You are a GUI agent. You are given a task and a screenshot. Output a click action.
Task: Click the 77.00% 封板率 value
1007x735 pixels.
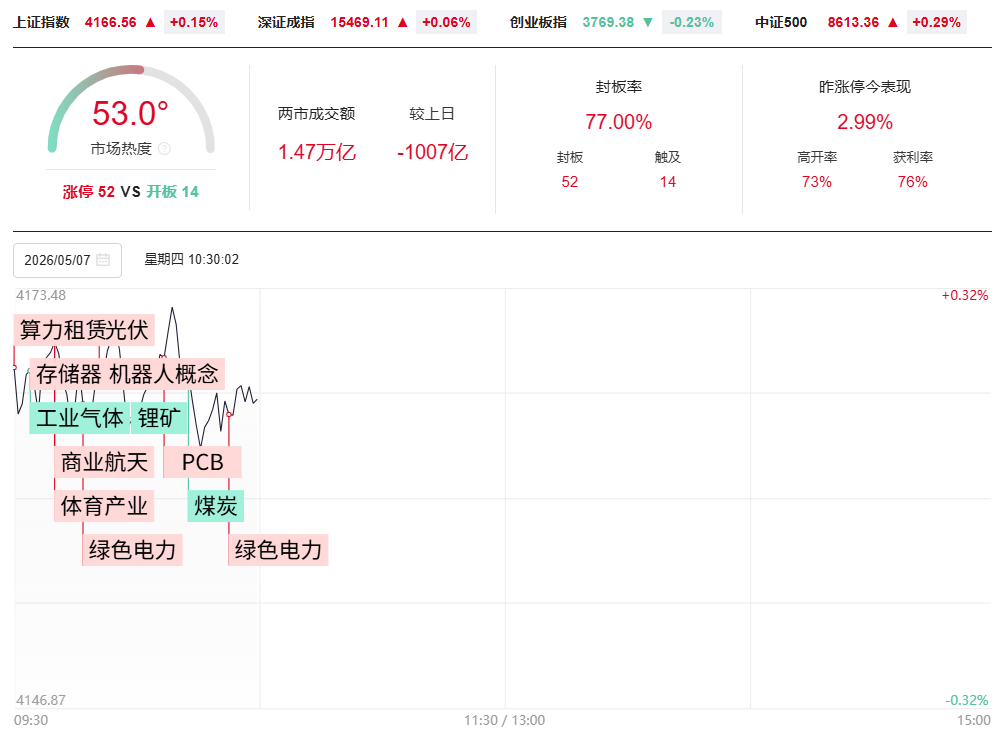pyautogui.click(x=618, y=121)
